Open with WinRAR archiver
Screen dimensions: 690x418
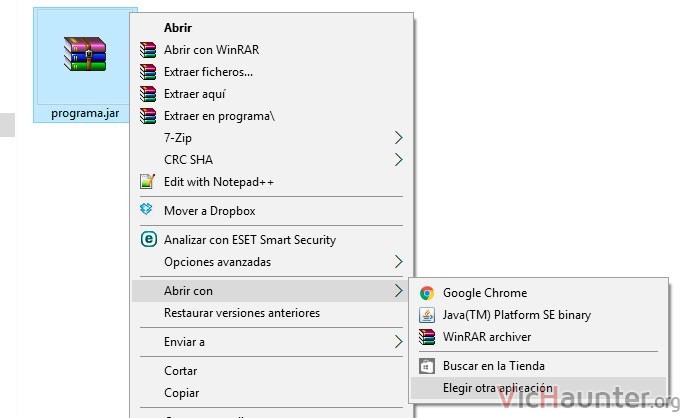click(x=538, y=337)
